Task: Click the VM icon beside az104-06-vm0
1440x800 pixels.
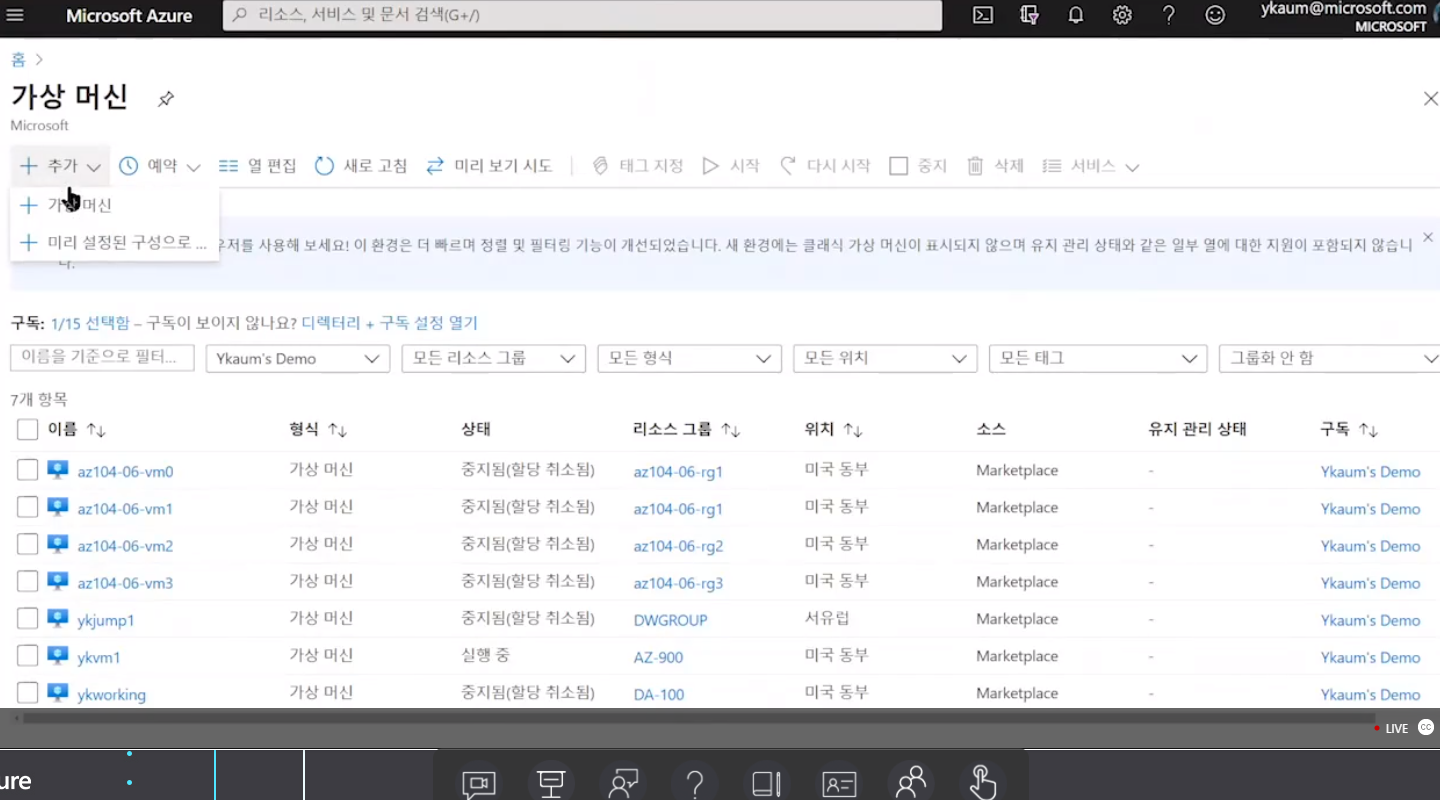Action: [57, 470]
